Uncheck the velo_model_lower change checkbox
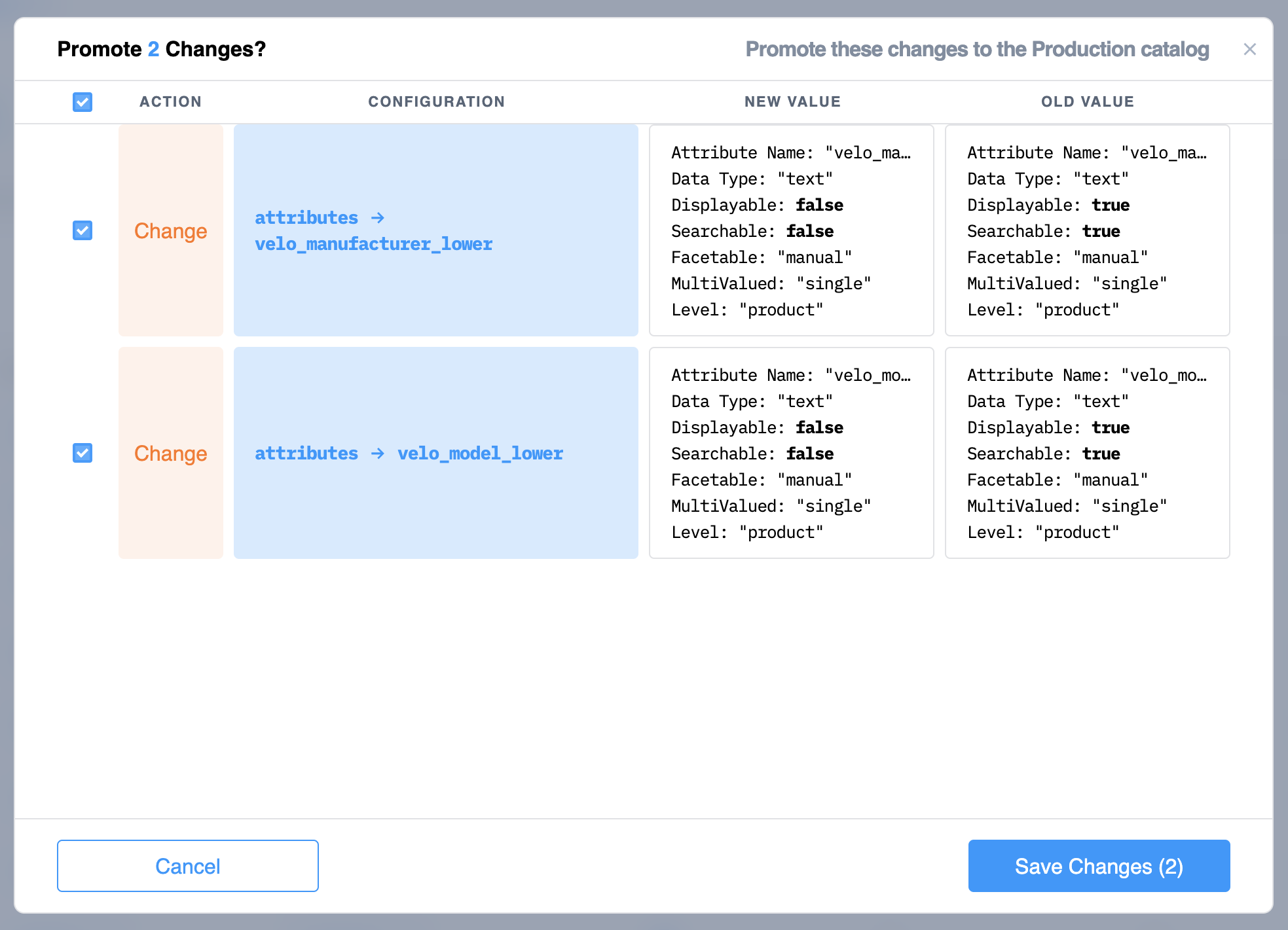 [83, 453]
